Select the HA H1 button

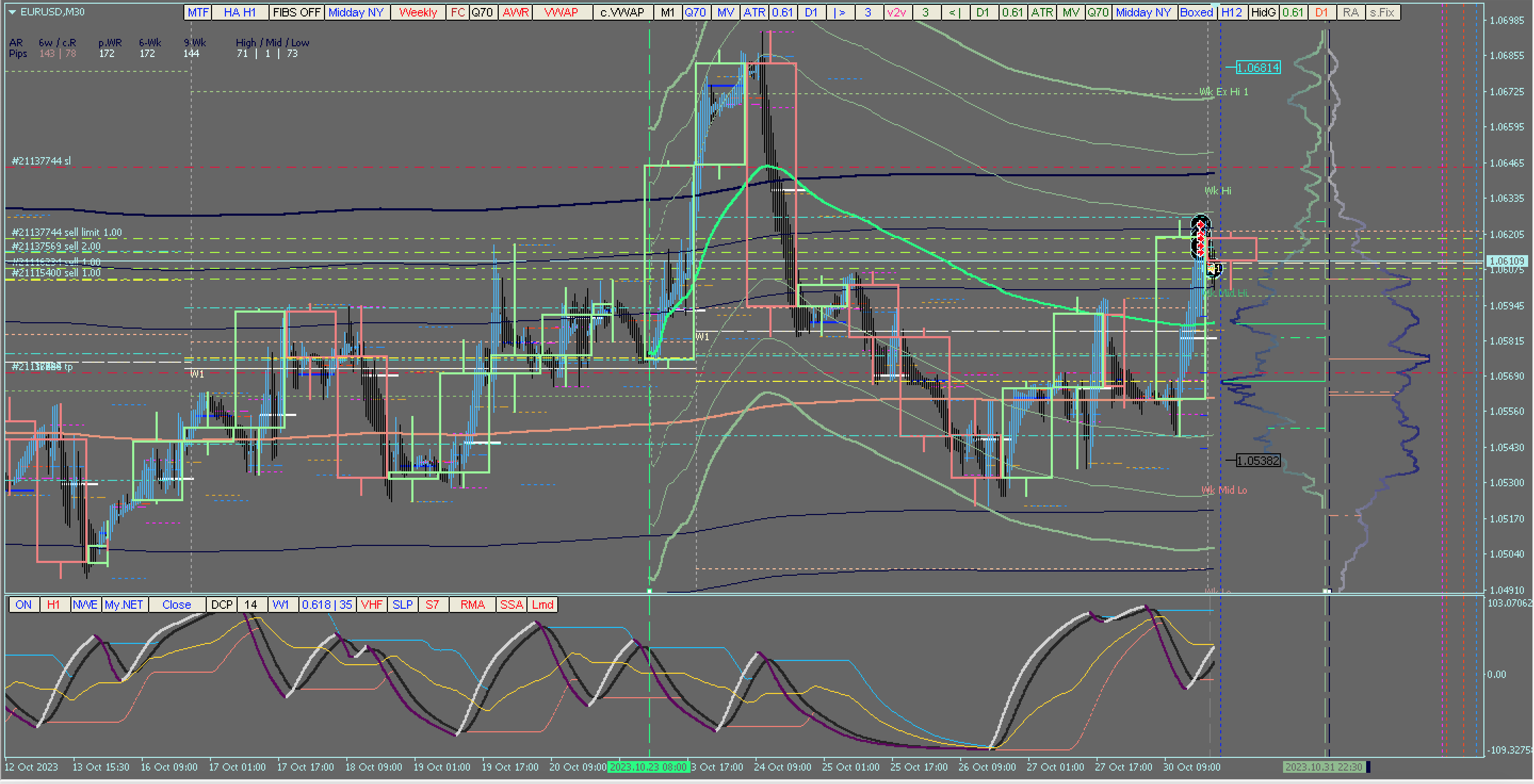(x=240, y=12)
